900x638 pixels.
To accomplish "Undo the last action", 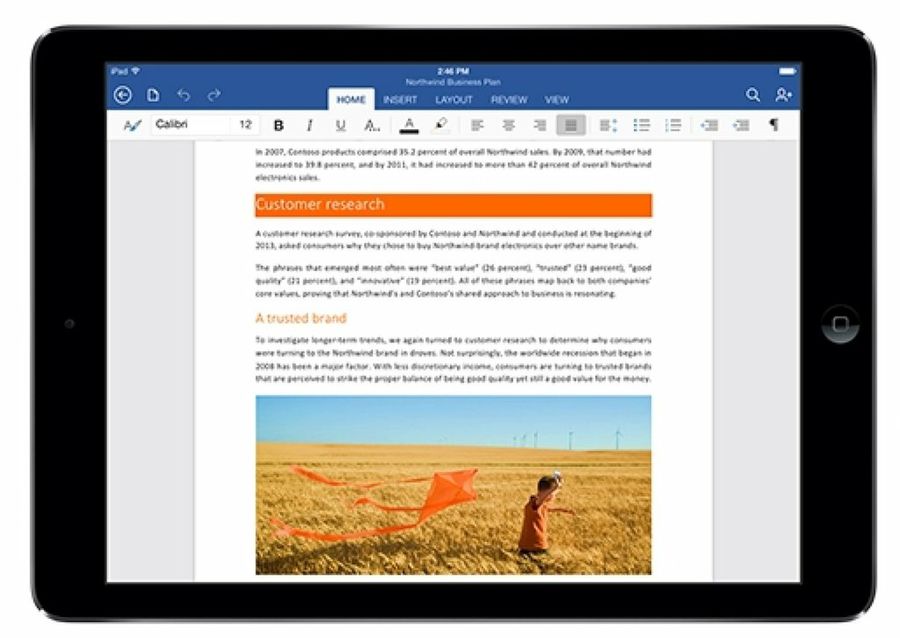I will (183, 96).
